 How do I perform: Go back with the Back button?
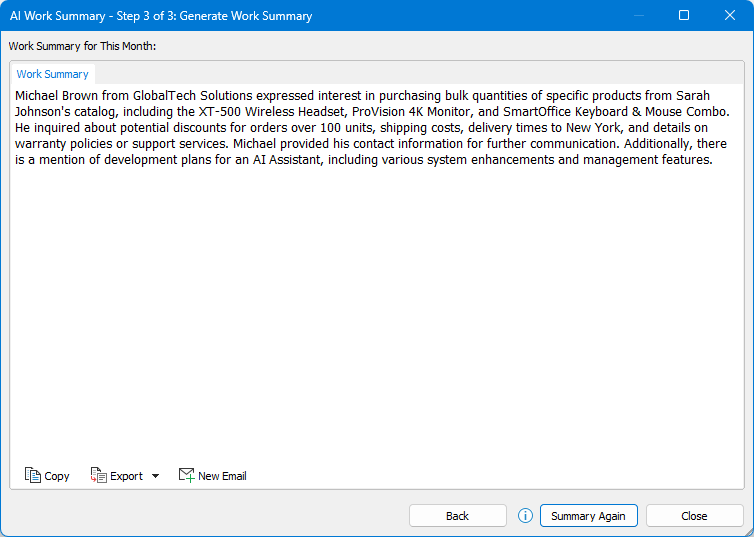[457, 516]
